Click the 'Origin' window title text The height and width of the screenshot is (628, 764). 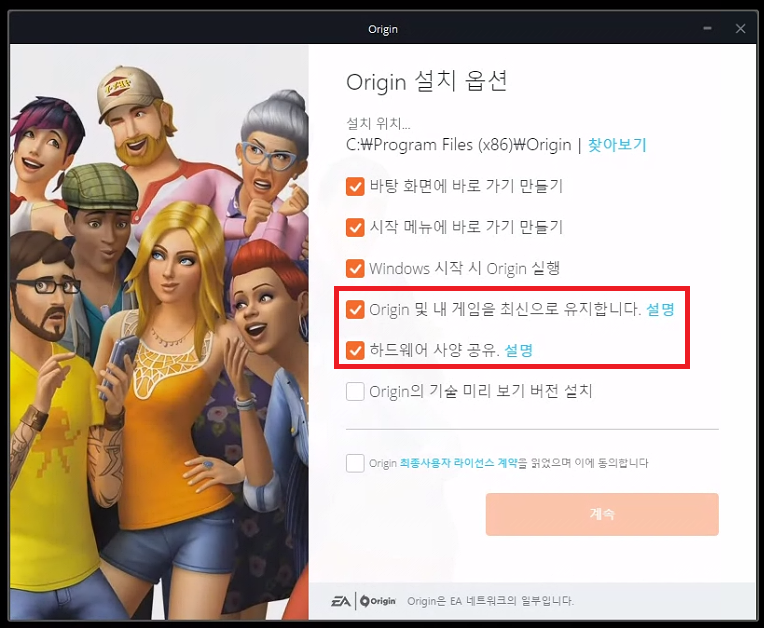pyautogui.click(x=382, y=29)
